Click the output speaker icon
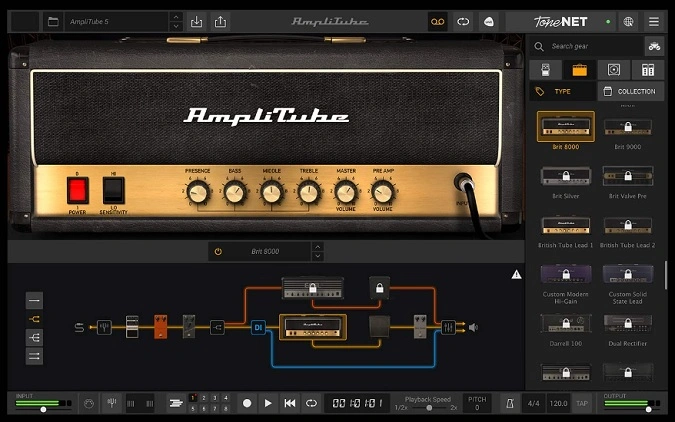The height and width of the screenshot is (422, 675). click(473, 327)
